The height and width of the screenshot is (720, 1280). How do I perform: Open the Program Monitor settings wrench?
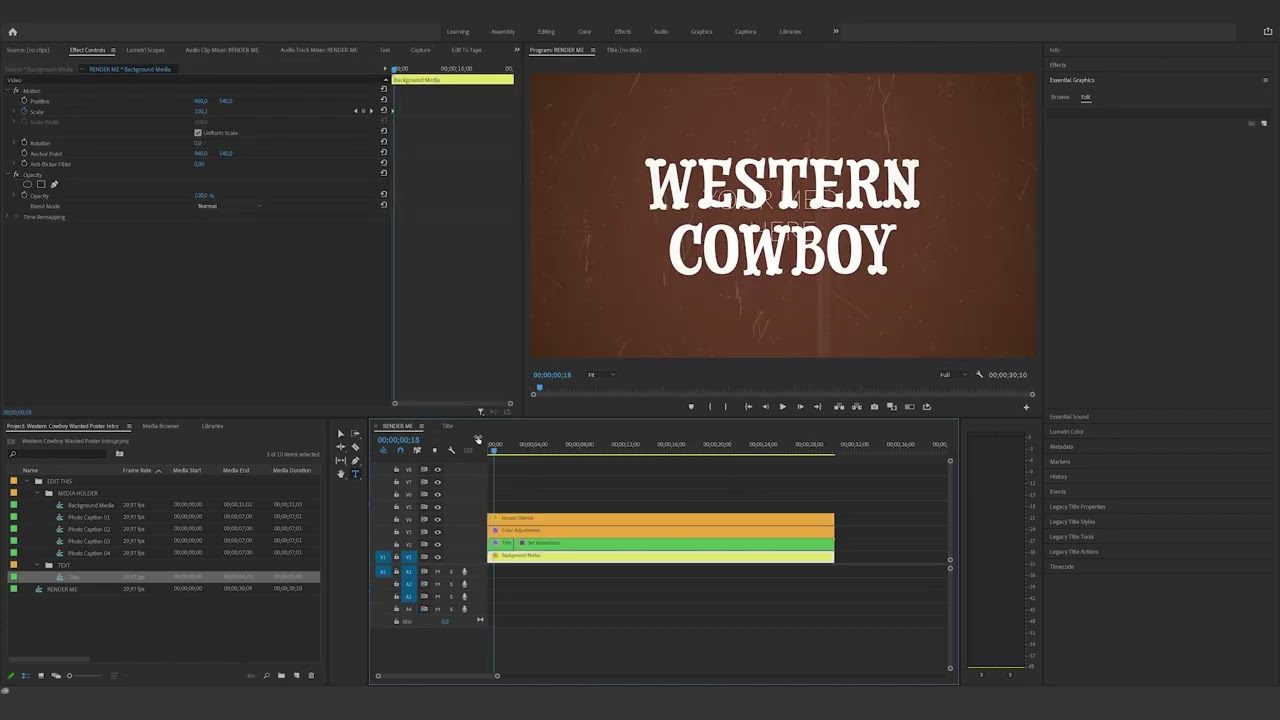(x=979, y=375)
